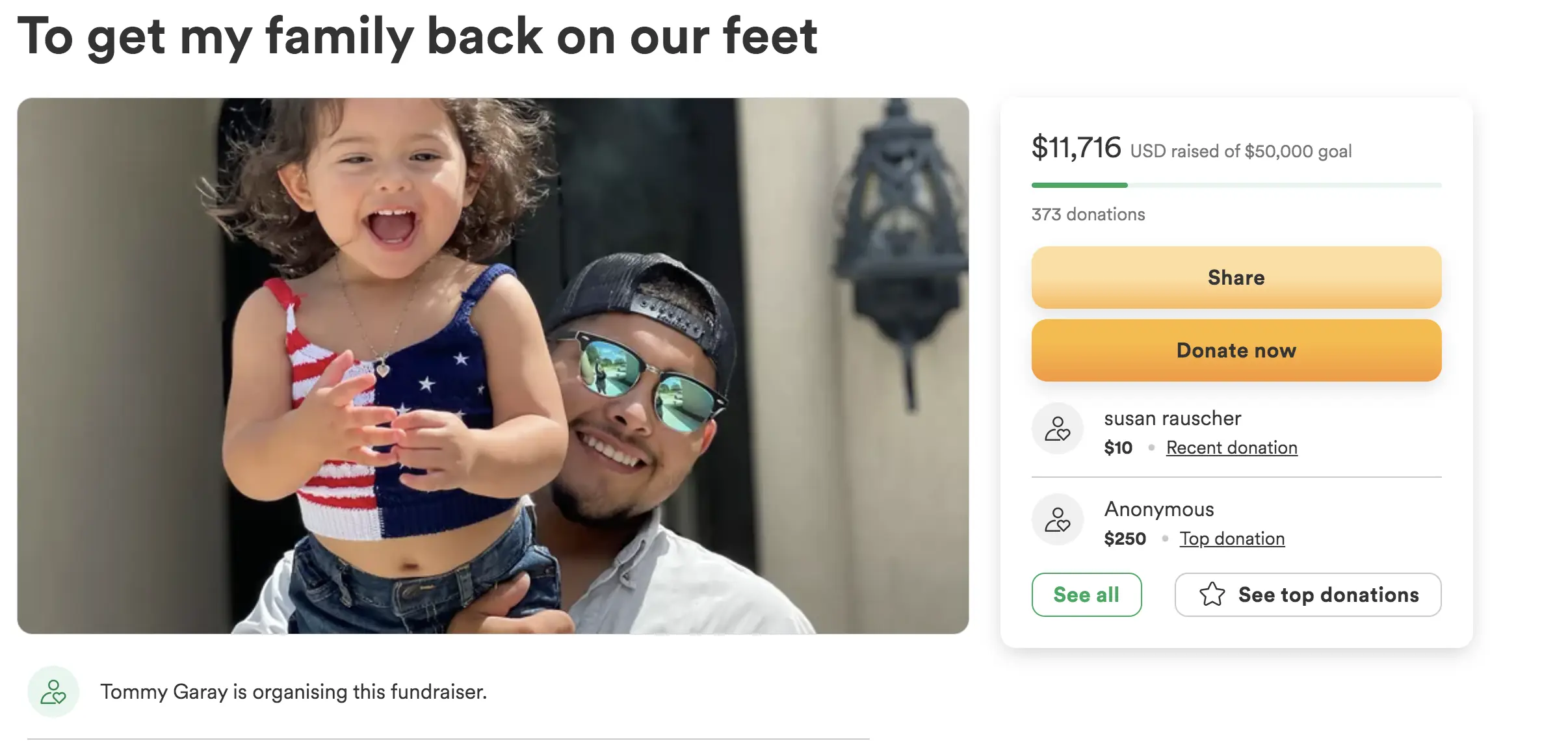
Task: Click susan rauscher's donor avatar icon
Action: 1057,429
